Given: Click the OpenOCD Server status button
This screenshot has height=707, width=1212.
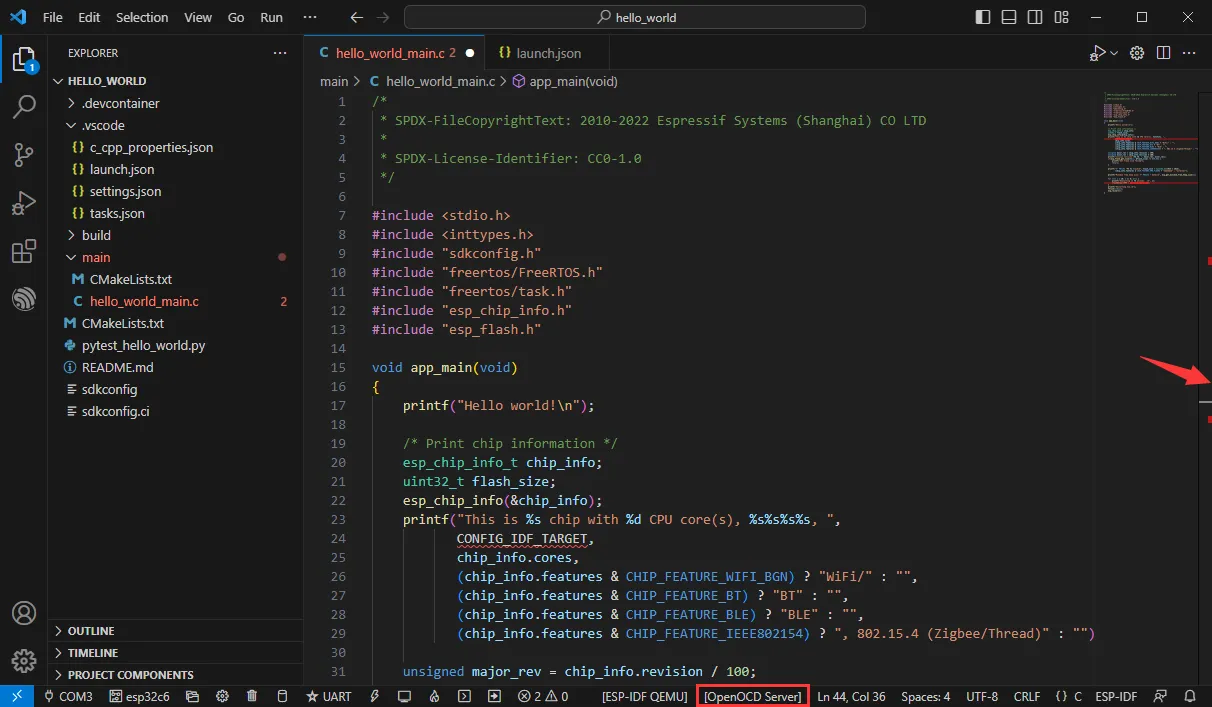Looking at the screenshot, I should pos(753,696).
